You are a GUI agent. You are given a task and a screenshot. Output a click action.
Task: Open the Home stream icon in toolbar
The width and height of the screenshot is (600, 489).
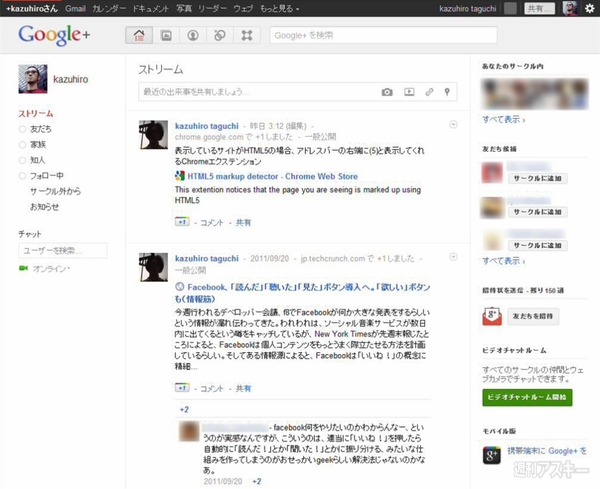point(139,36)
